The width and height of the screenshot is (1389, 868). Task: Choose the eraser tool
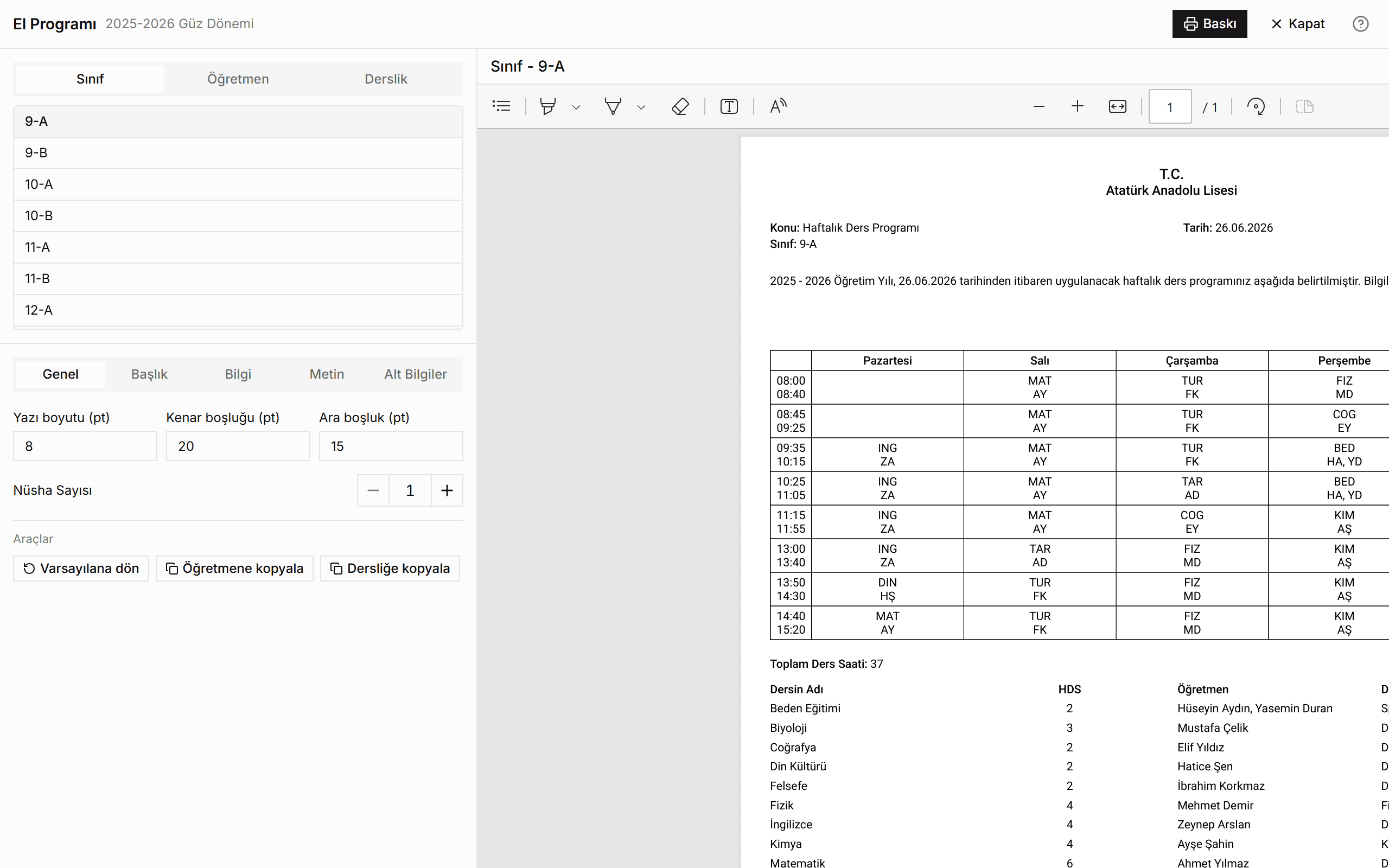click(680, 106)
